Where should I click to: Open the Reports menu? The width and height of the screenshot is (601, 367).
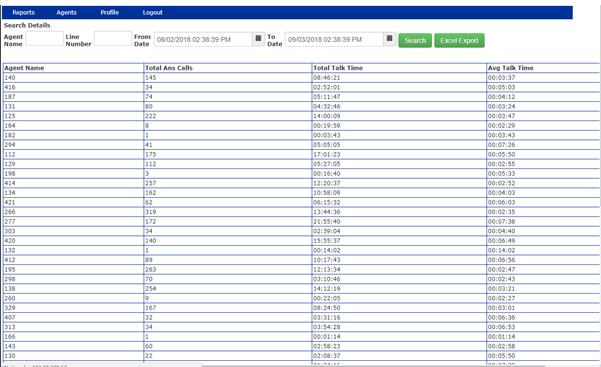click(23, 12)
